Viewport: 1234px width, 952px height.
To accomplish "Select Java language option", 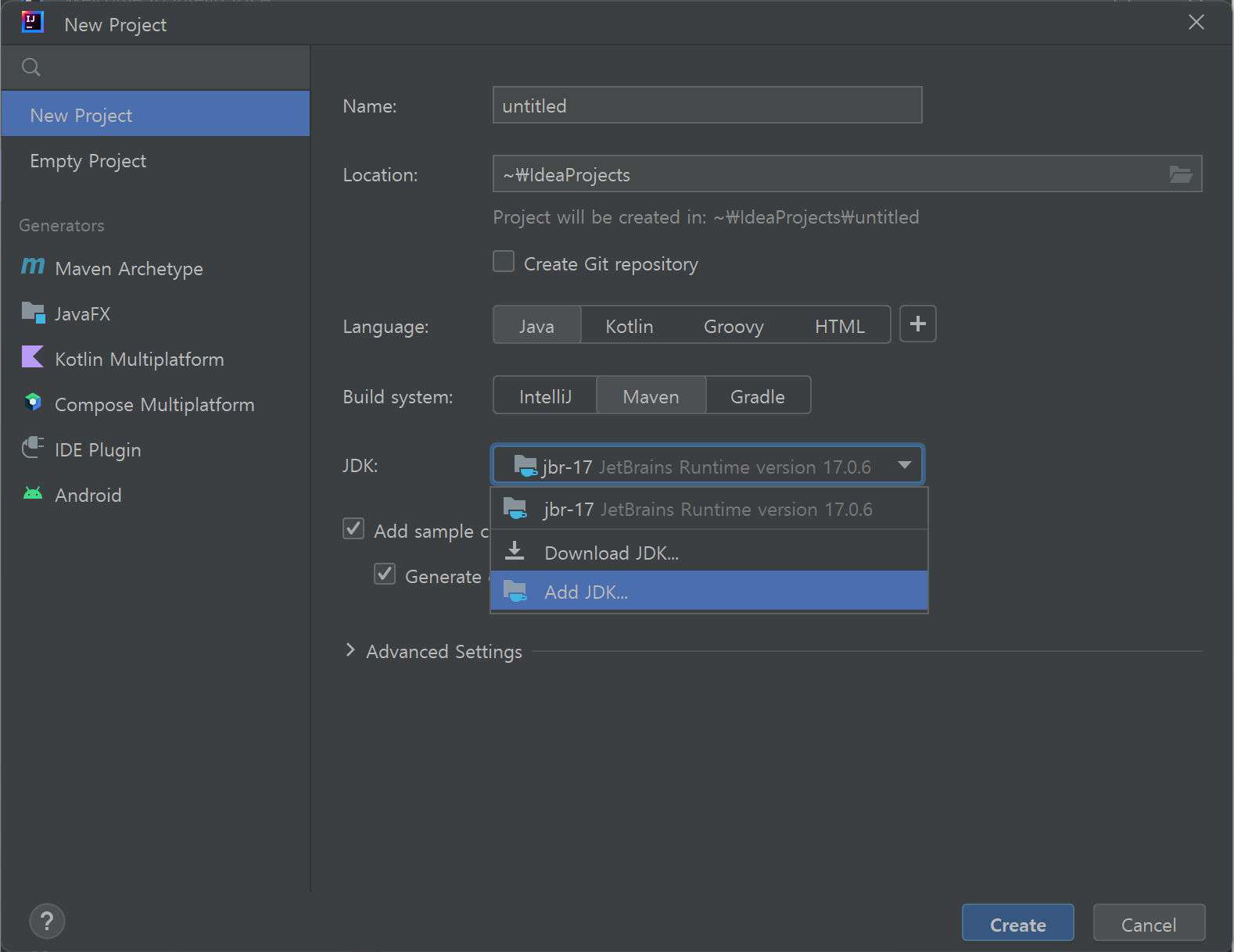I will pyautogui.click(x=537, y=324).
